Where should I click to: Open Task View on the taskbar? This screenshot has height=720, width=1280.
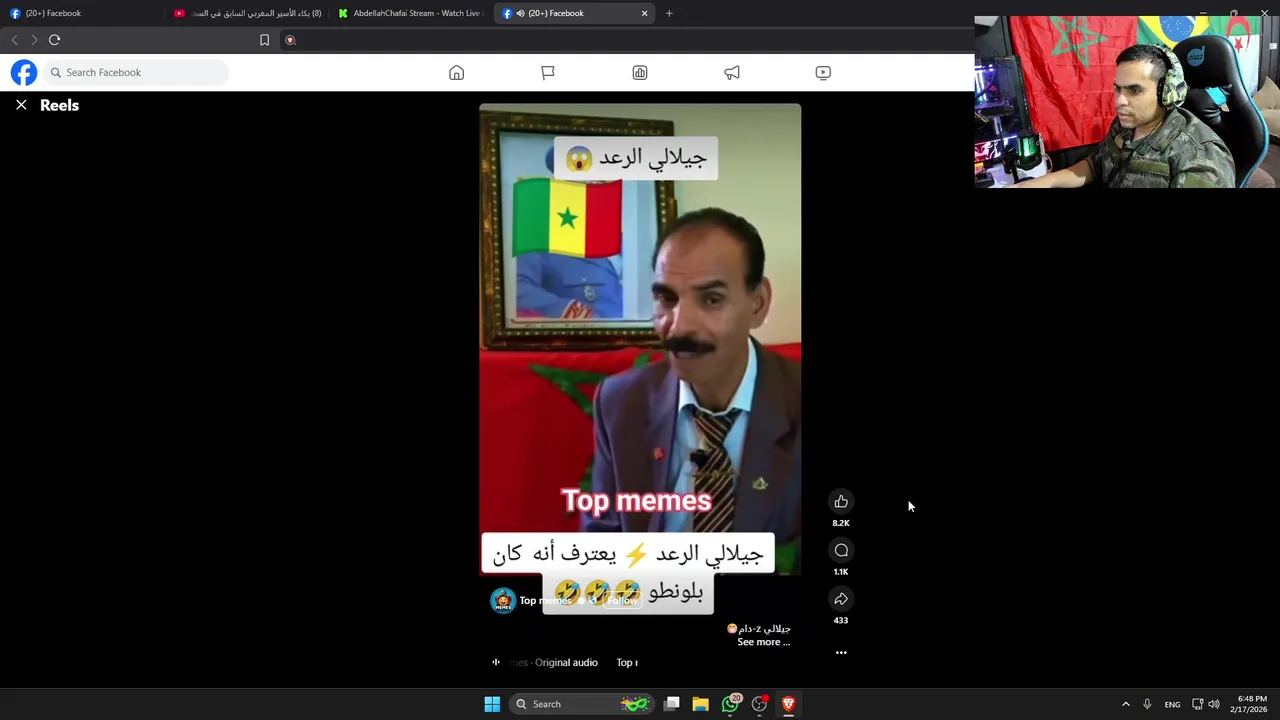tap(672, 704)
